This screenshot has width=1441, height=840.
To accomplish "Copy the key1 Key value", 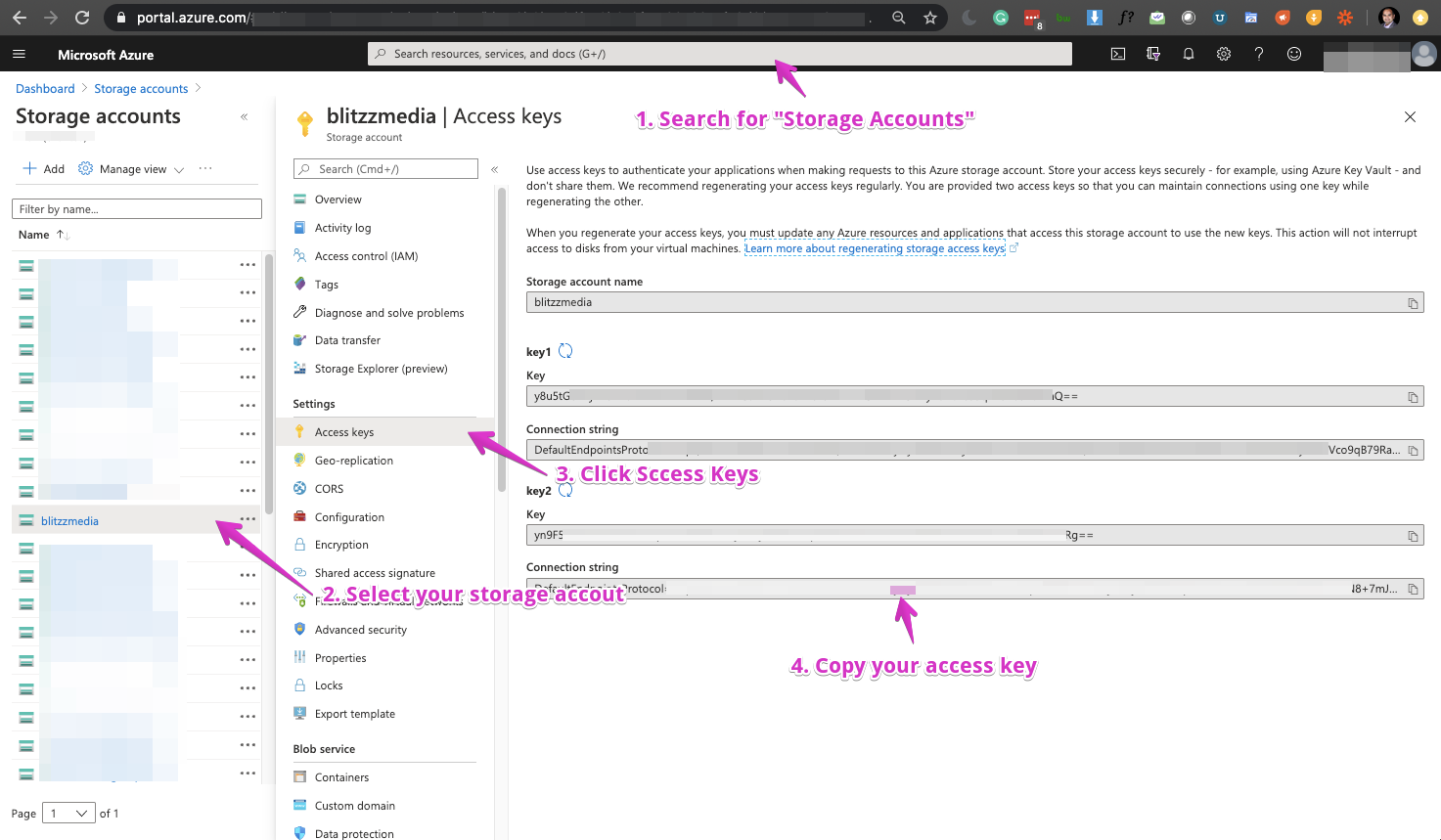I will coord(1413,397).
